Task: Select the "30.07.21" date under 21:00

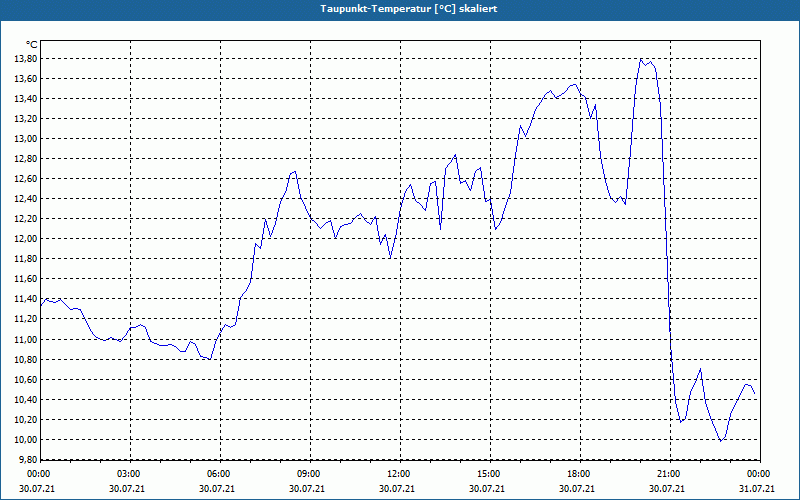Action: pos(667,489)
